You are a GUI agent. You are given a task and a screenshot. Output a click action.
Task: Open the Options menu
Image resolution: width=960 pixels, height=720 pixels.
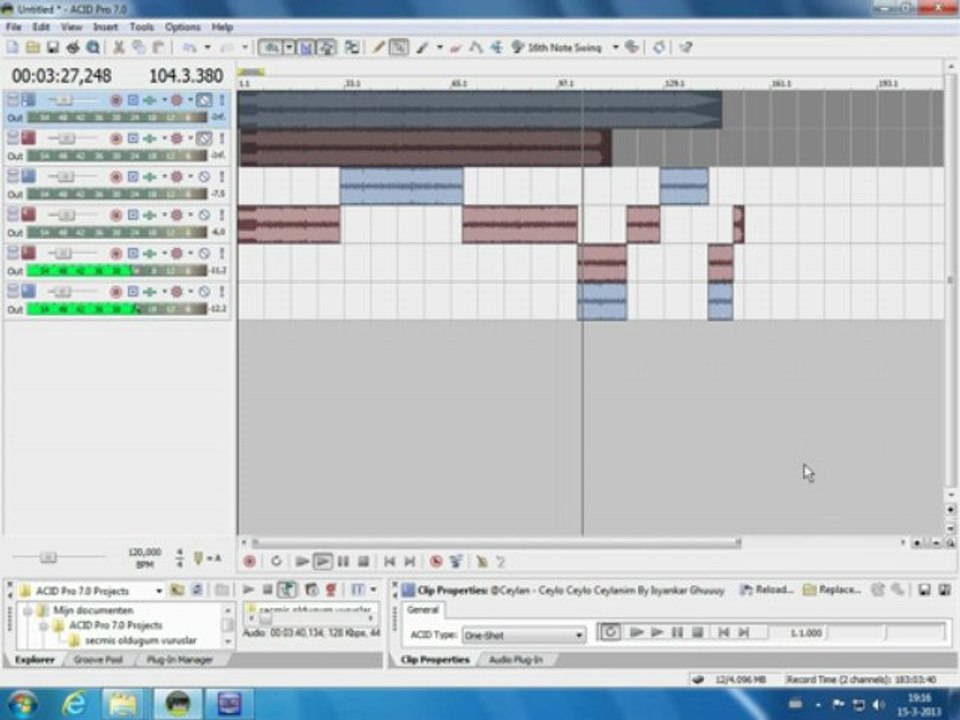pos(182,27)
